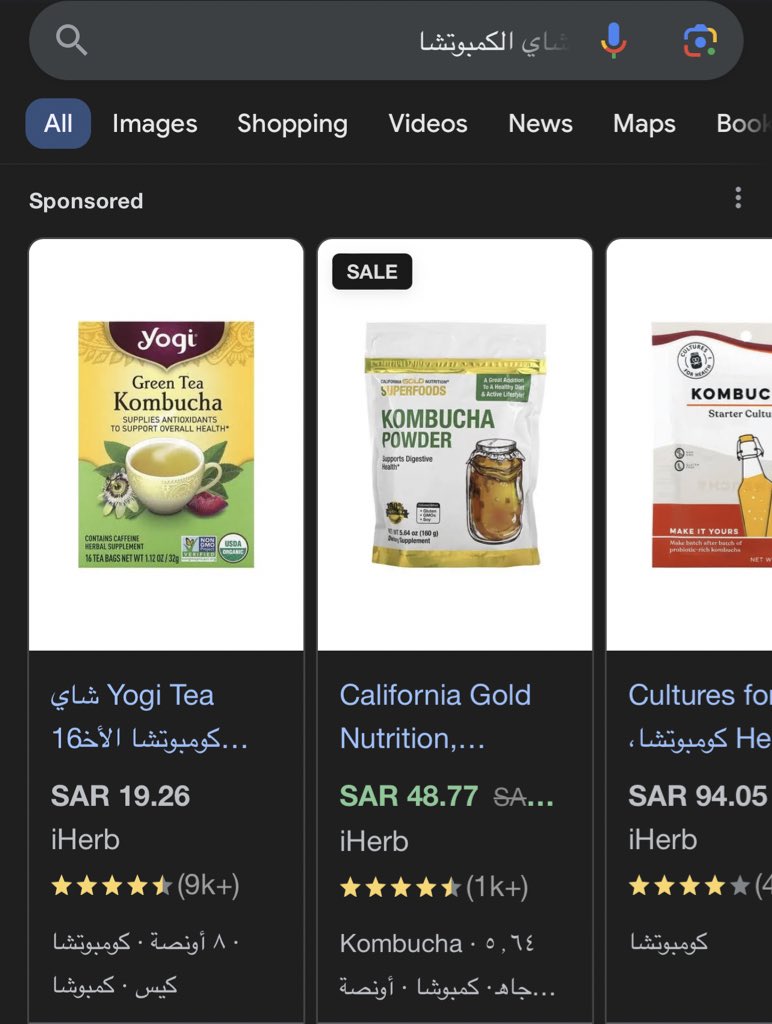
Task: Tap the magnifying glass search icon
Action: pyautogui.click(x=71, y=40)
